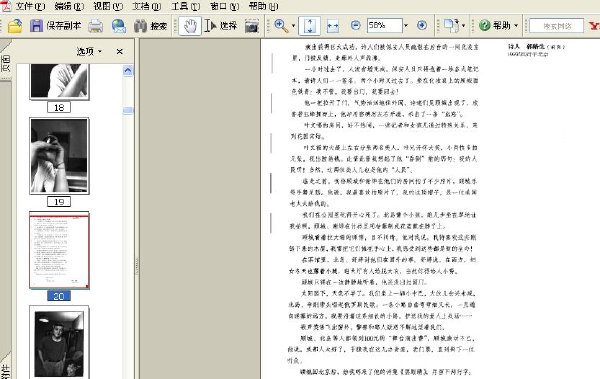Click the printer icon
Image resolution: width=600 pixels, height=379 pixels.
pos(95,26)
